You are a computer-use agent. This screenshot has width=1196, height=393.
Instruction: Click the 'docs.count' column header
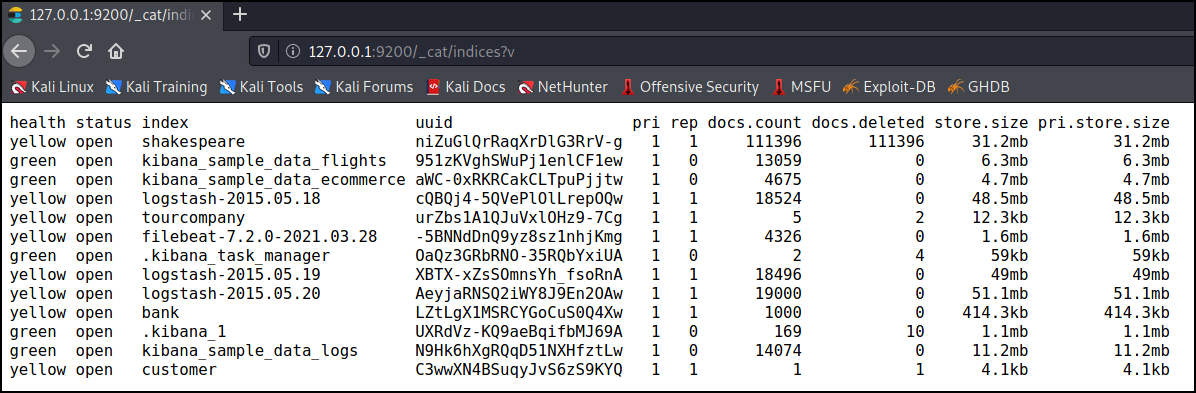click(x=754, y=123)
